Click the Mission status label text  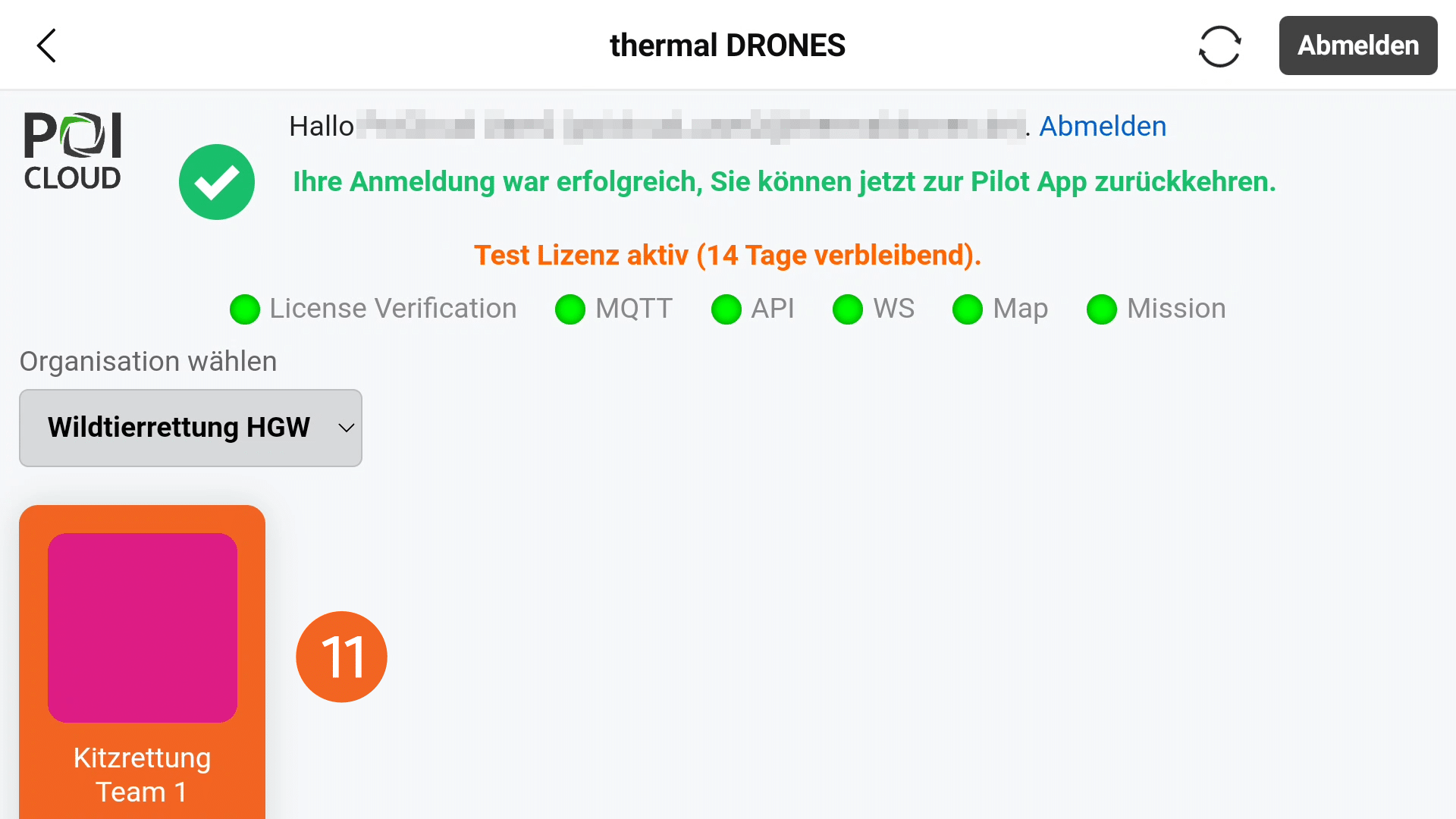click(x=1176, y=309)
